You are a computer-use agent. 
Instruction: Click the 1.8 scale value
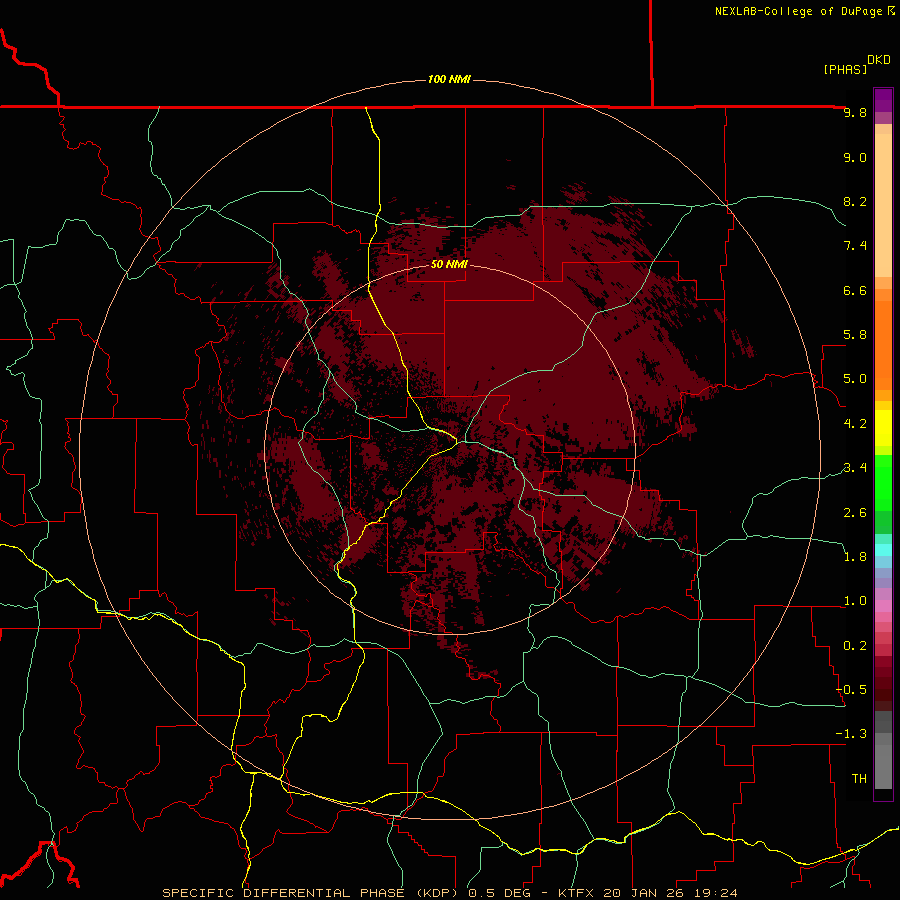pos(855,557)
